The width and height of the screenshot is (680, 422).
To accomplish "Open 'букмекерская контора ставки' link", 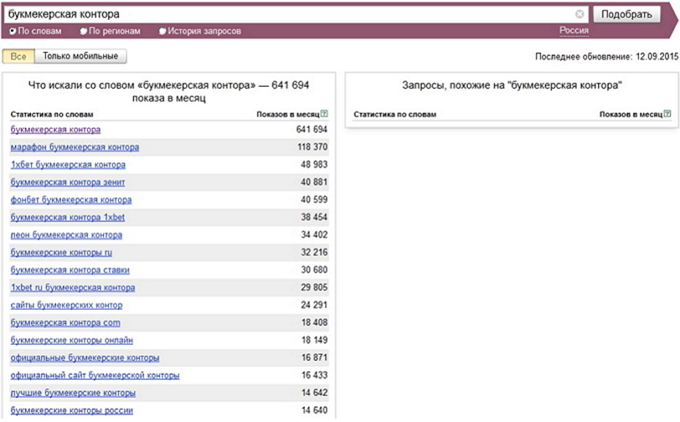I will coord(70,270).
